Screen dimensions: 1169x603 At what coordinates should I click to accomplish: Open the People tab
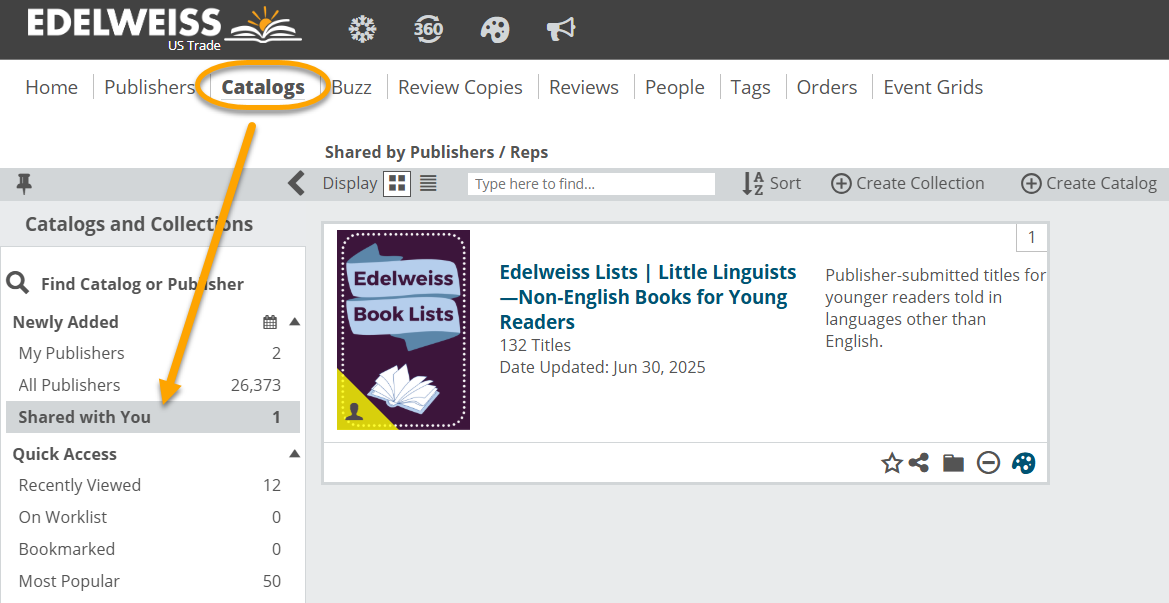click(x=675, y=87)
